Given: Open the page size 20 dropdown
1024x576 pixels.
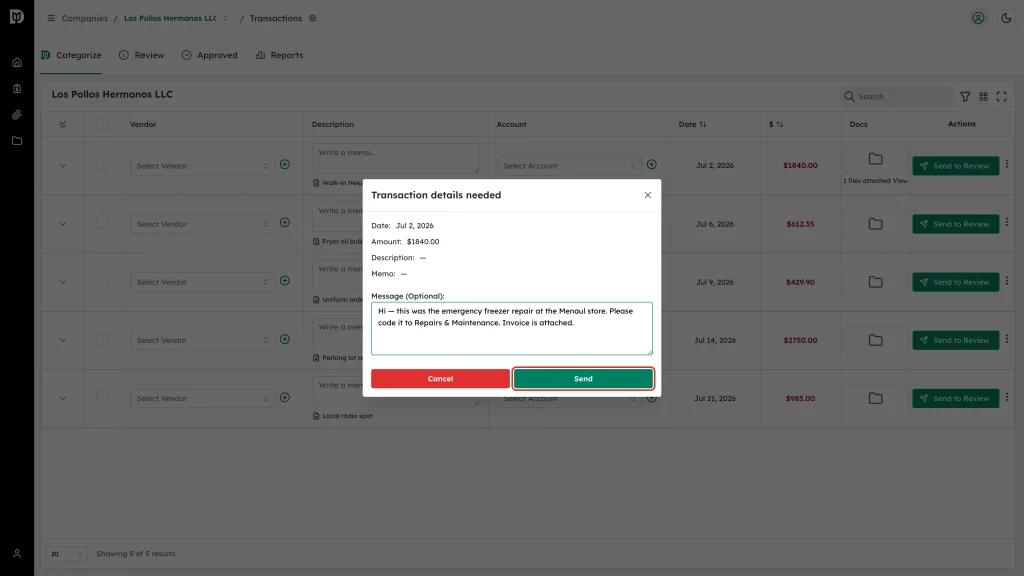Looking at the screenshot, I should click(x=66, y=554).
